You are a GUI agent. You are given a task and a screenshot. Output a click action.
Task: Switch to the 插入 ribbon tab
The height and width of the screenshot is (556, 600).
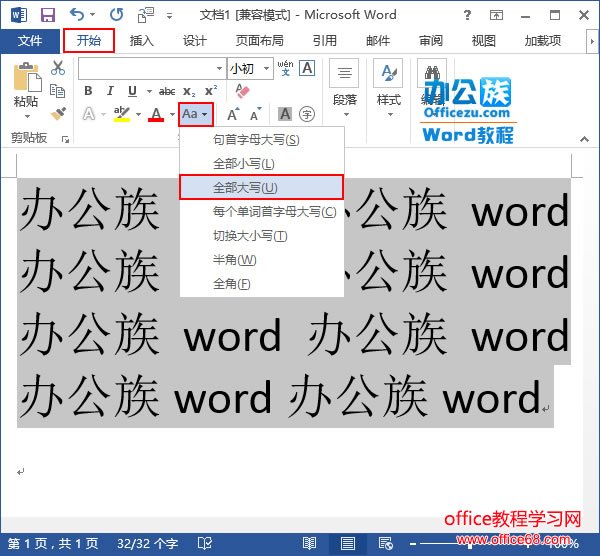point(142,41)
